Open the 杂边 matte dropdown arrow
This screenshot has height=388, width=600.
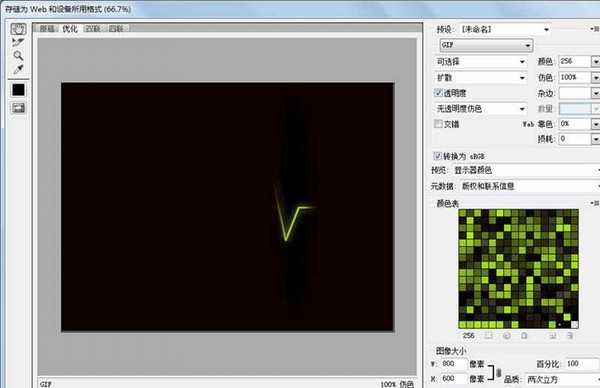pos(595,93)
